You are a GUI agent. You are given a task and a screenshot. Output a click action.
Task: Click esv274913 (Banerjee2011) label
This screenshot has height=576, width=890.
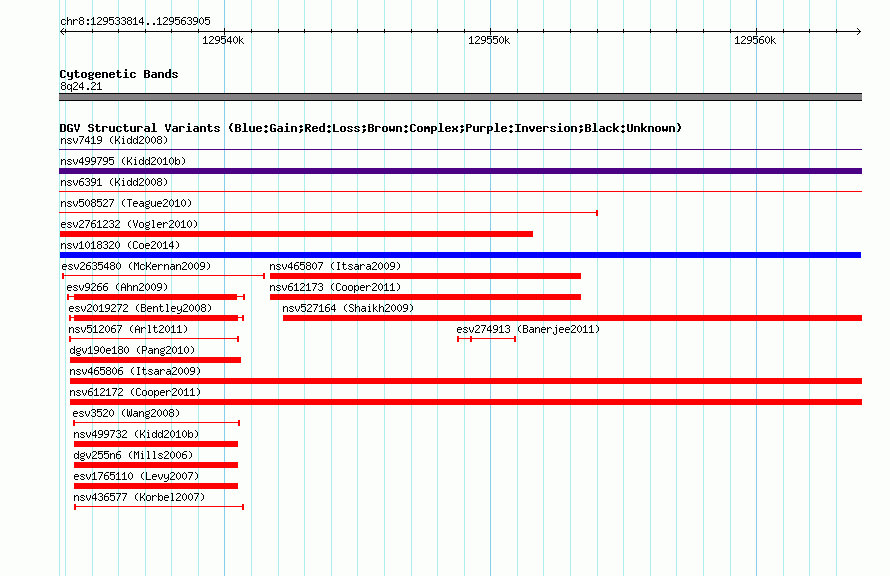point(528,329)
